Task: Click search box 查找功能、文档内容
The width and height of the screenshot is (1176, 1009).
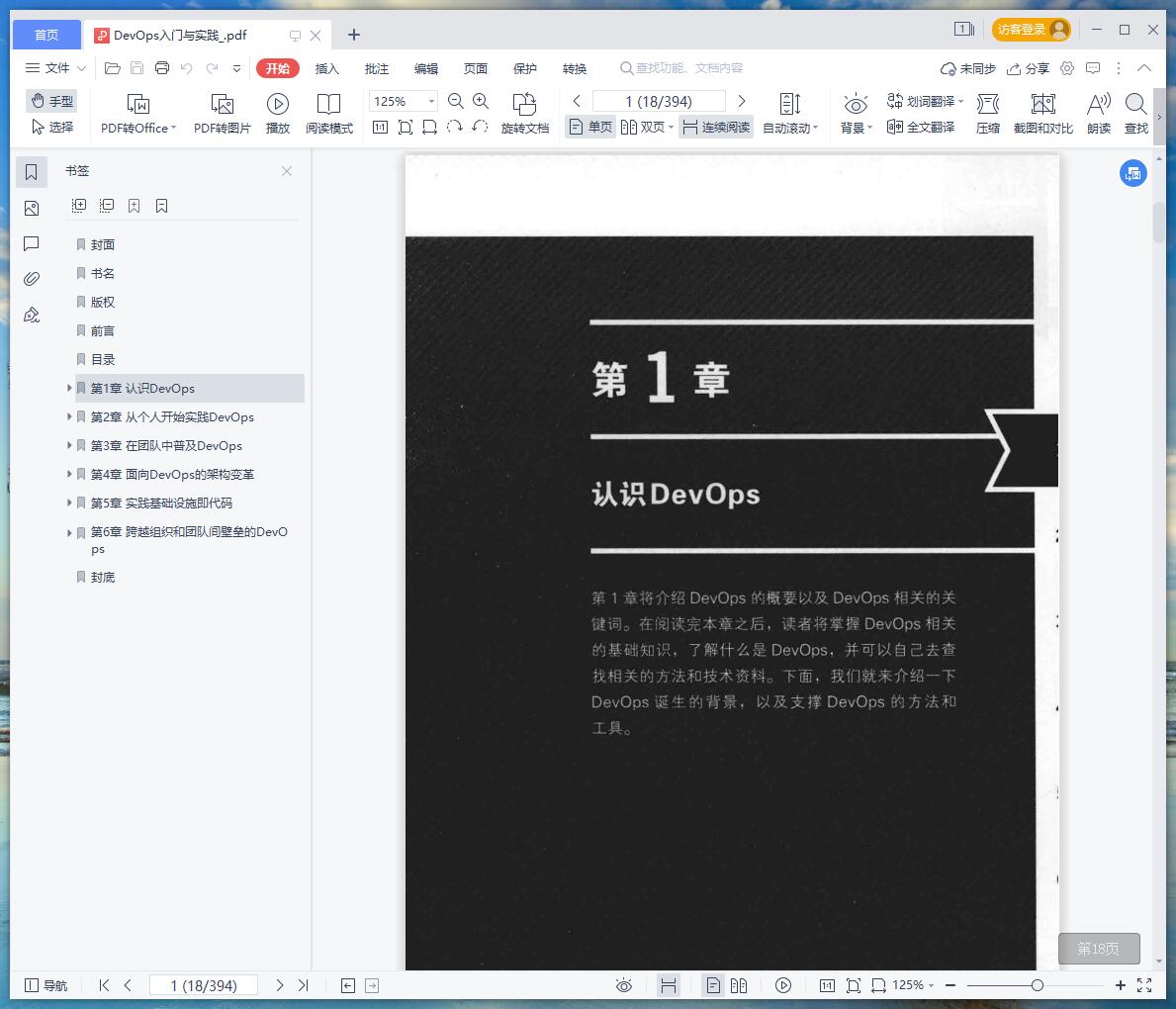Action: pyautogui.click(x=681, y=68)
